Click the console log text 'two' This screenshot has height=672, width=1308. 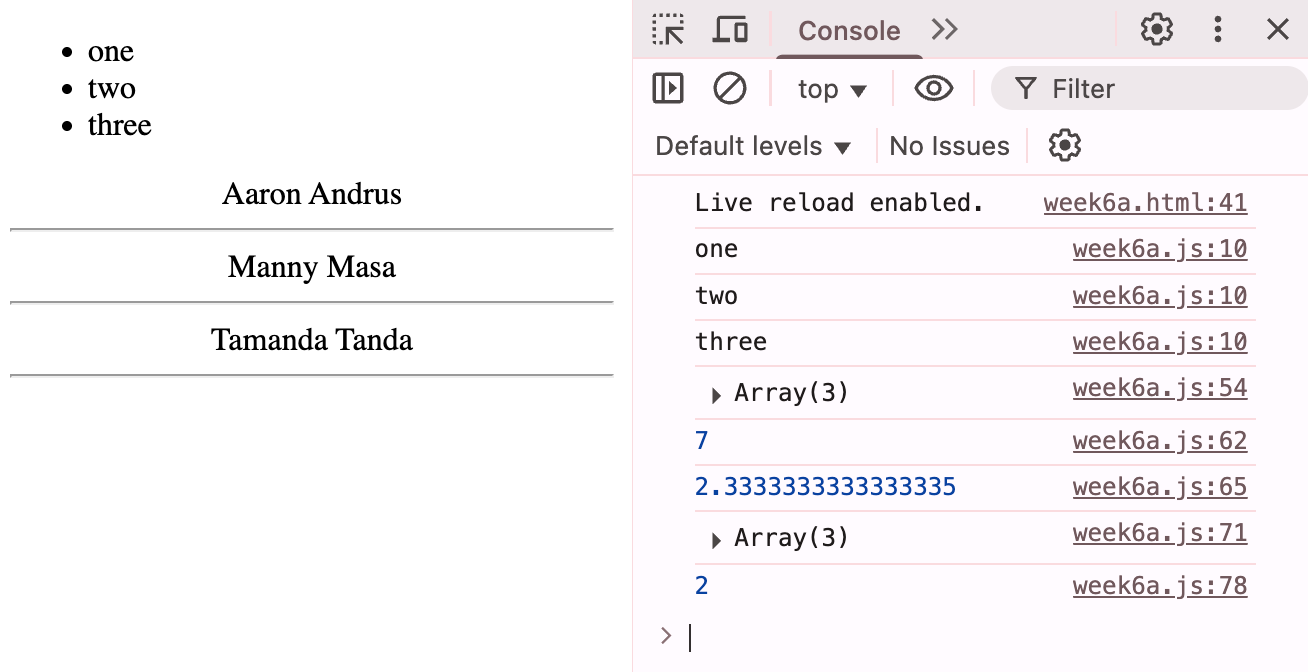(716, 296)
